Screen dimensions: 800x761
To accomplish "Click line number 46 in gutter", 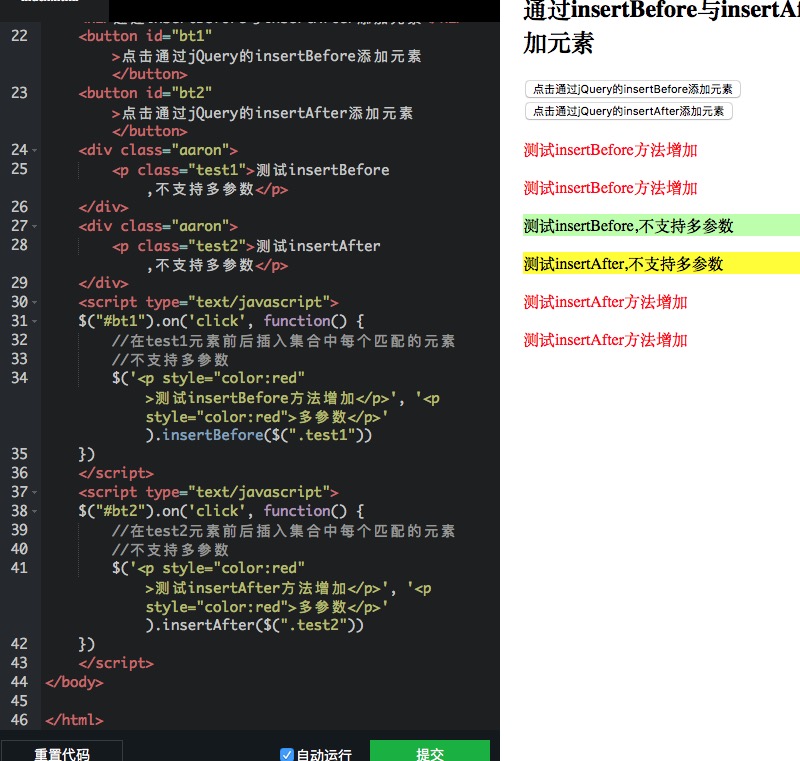I will [19, 720].
